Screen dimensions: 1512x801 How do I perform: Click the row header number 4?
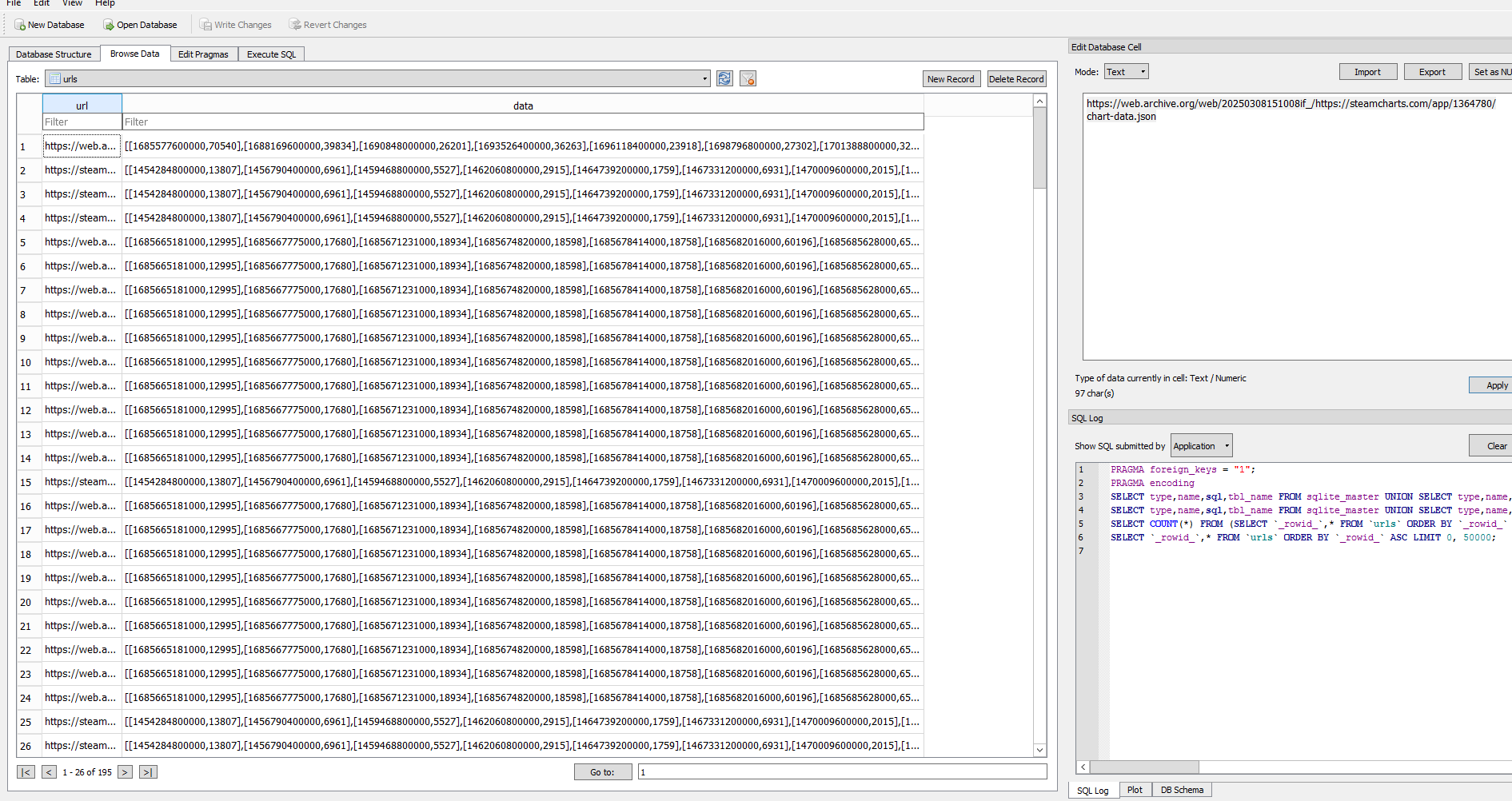tap(30, 218)
